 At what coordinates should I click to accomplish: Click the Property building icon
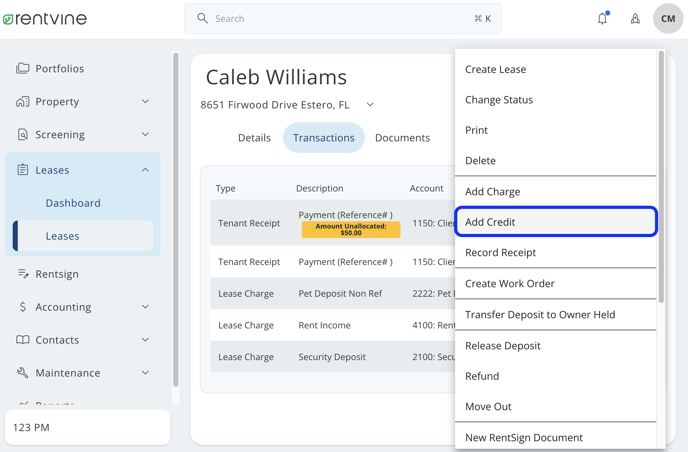tap(23, 101)
